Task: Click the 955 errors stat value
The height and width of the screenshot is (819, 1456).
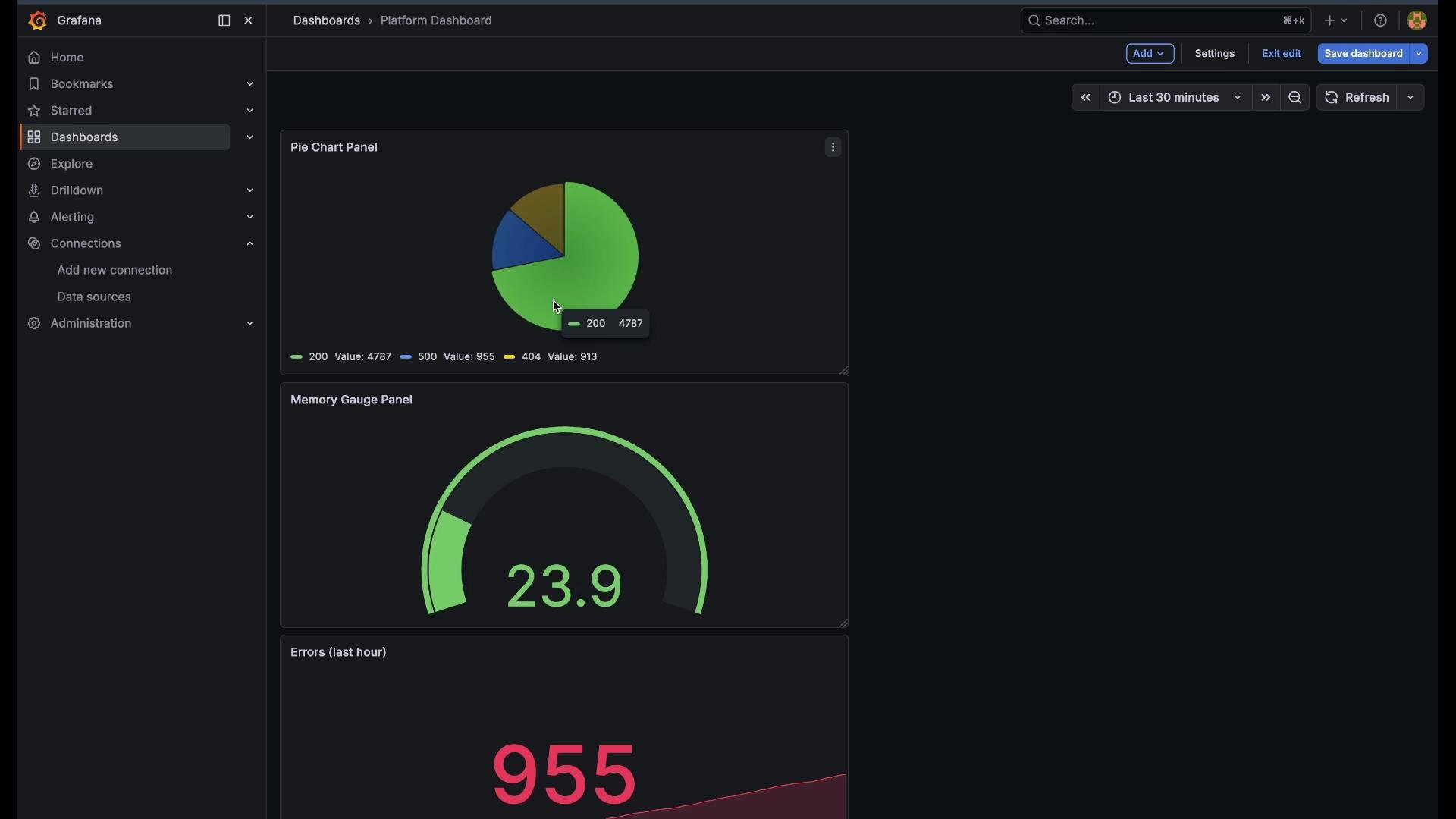Action: click(x=564, y=774)
